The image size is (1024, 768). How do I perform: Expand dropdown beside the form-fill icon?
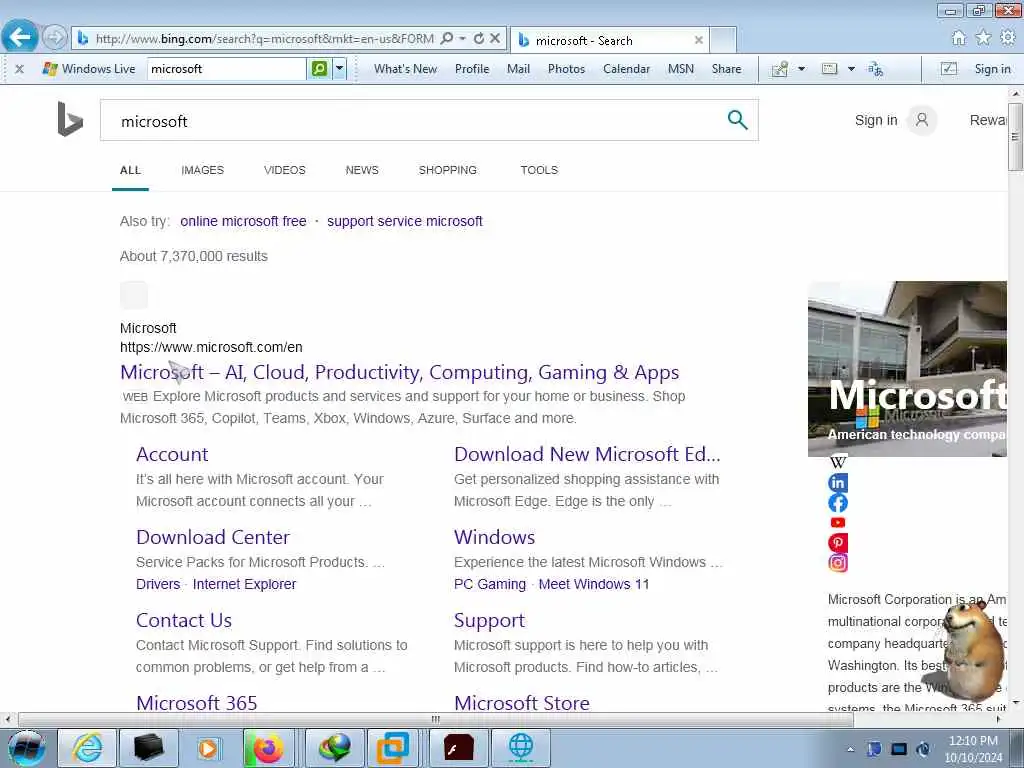(x=851, y=69)
